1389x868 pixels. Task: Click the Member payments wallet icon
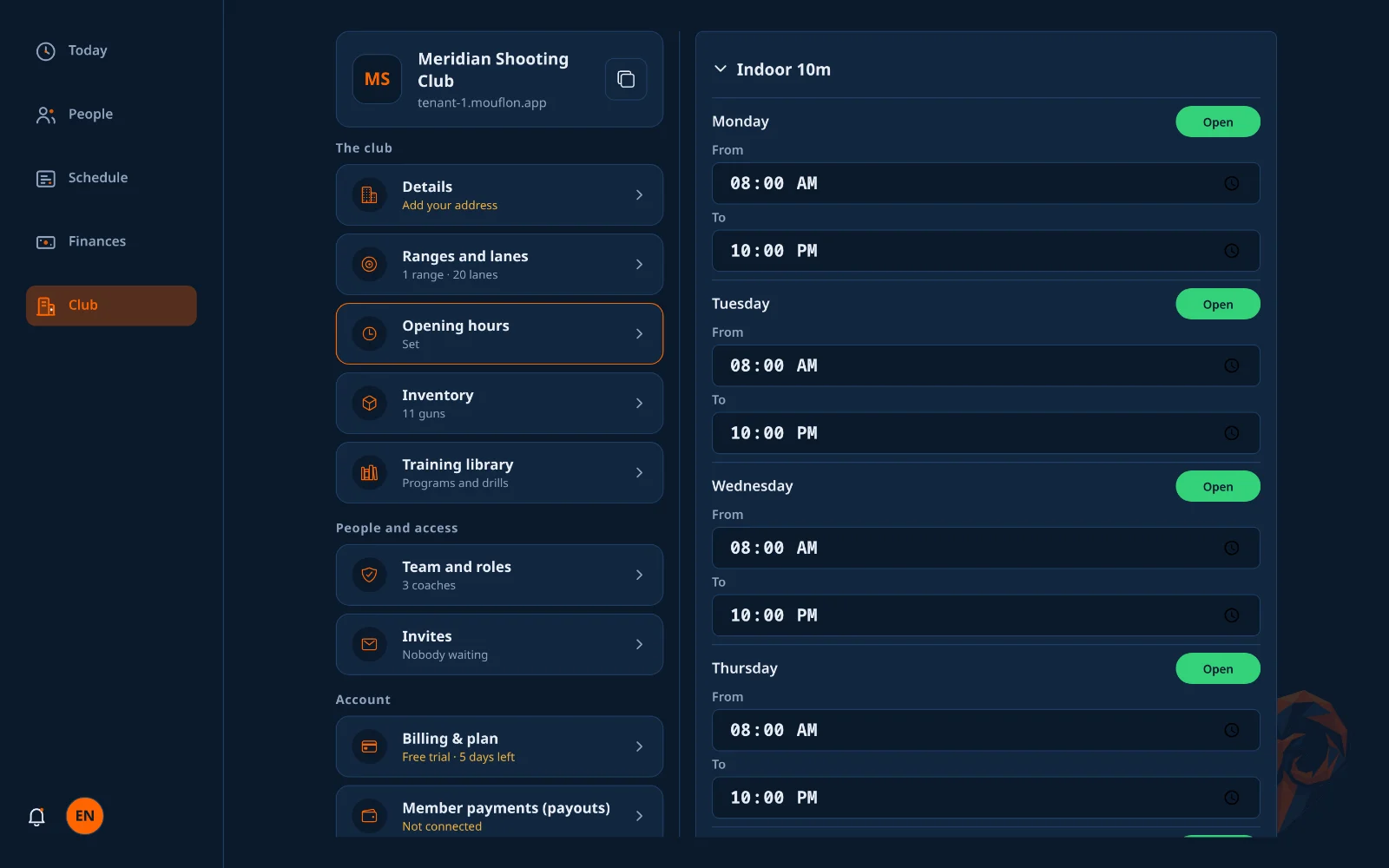point(369,816)
